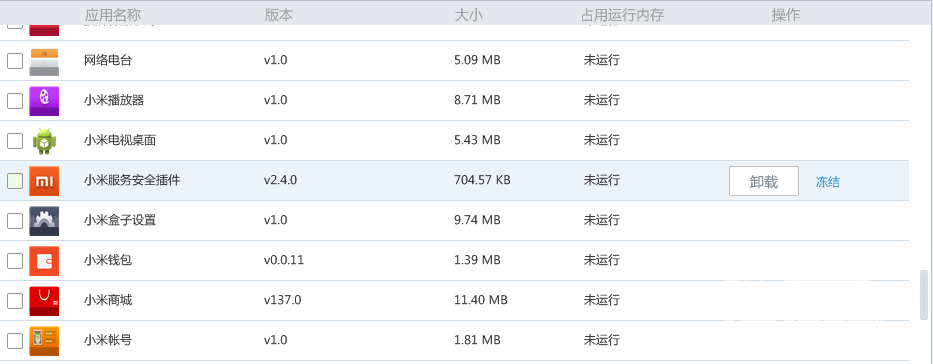The width and height of the screenshot is (933, 364).
Task: Tick the 小米播放器 checkbox
Action: click(15, 101)
